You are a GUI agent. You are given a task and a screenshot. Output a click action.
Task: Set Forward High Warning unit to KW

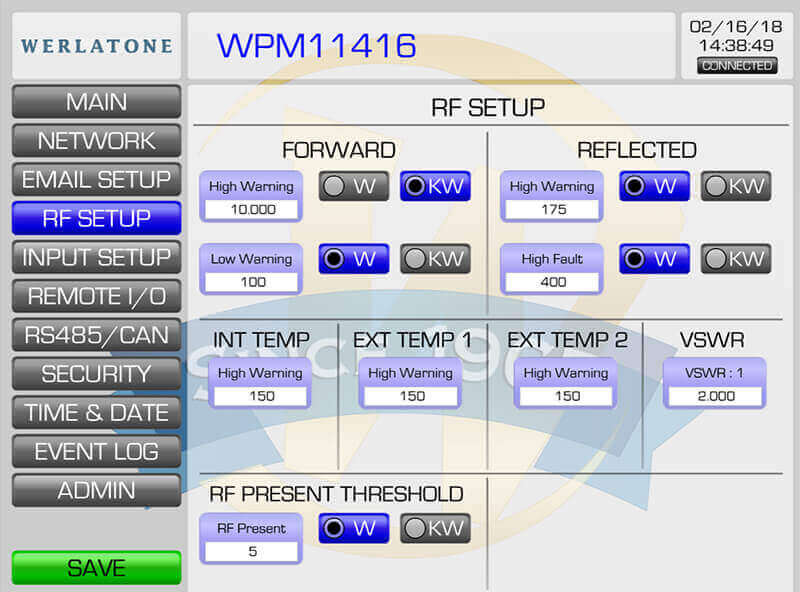pyautogui.click(x=435, y=186)
